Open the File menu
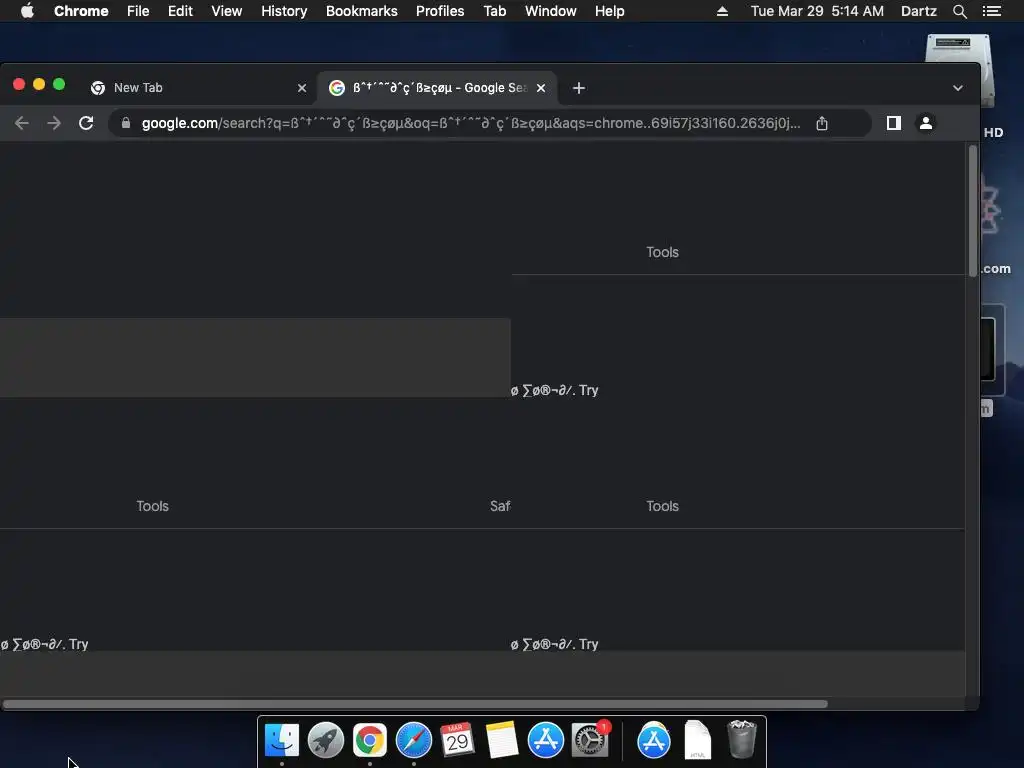This screenshot has height=768, width=1024. (138, 11)
